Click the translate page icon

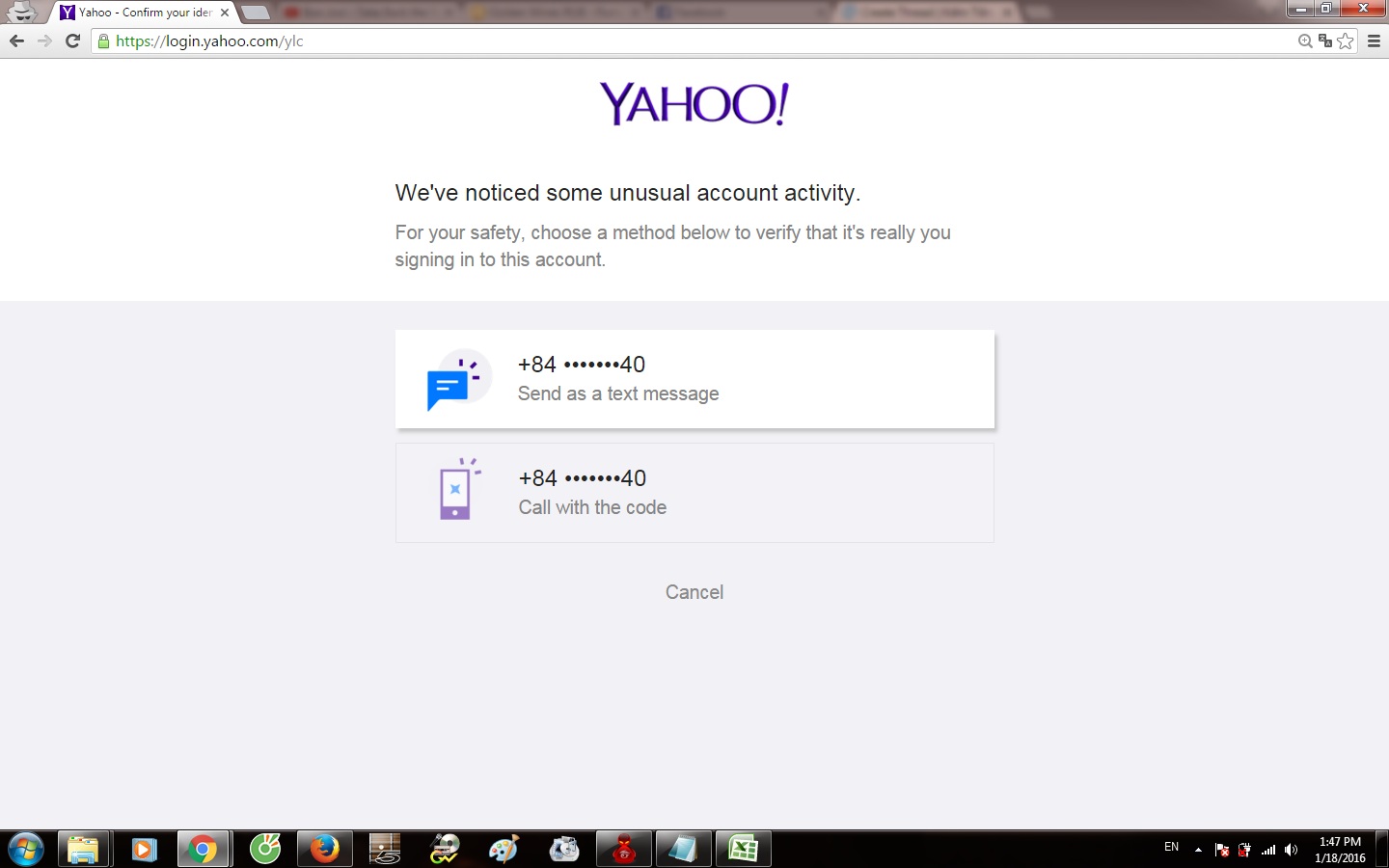click(x=1325, y=41)
